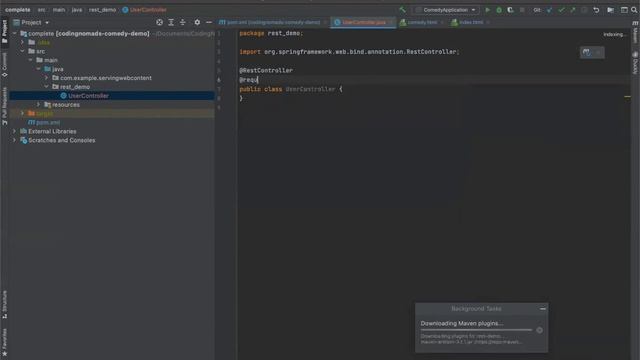Expand Scratches and Consoles node
This screenshot has height=360, width=640.
coord(15,140)
